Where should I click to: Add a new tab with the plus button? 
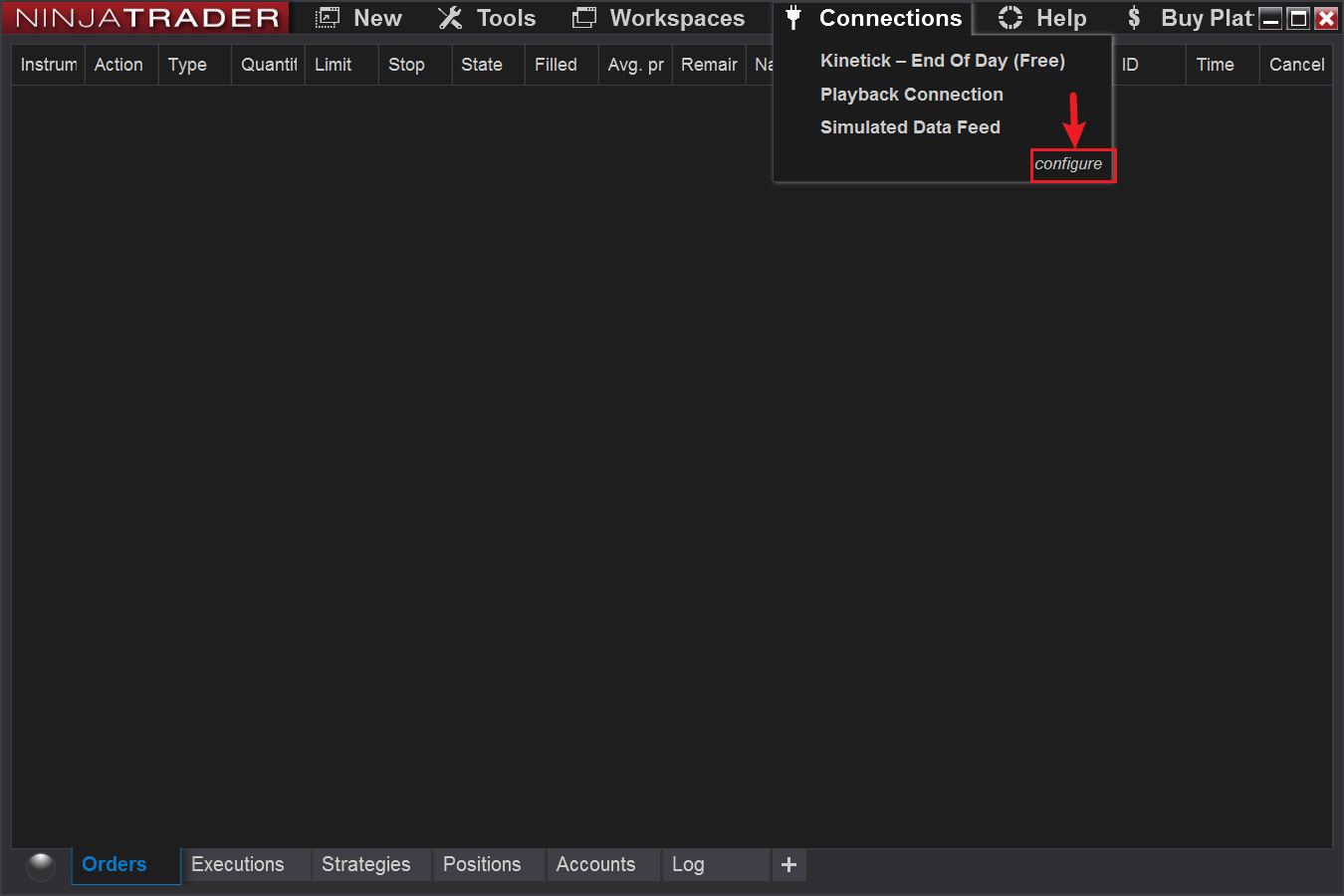(x=788, y=864)
